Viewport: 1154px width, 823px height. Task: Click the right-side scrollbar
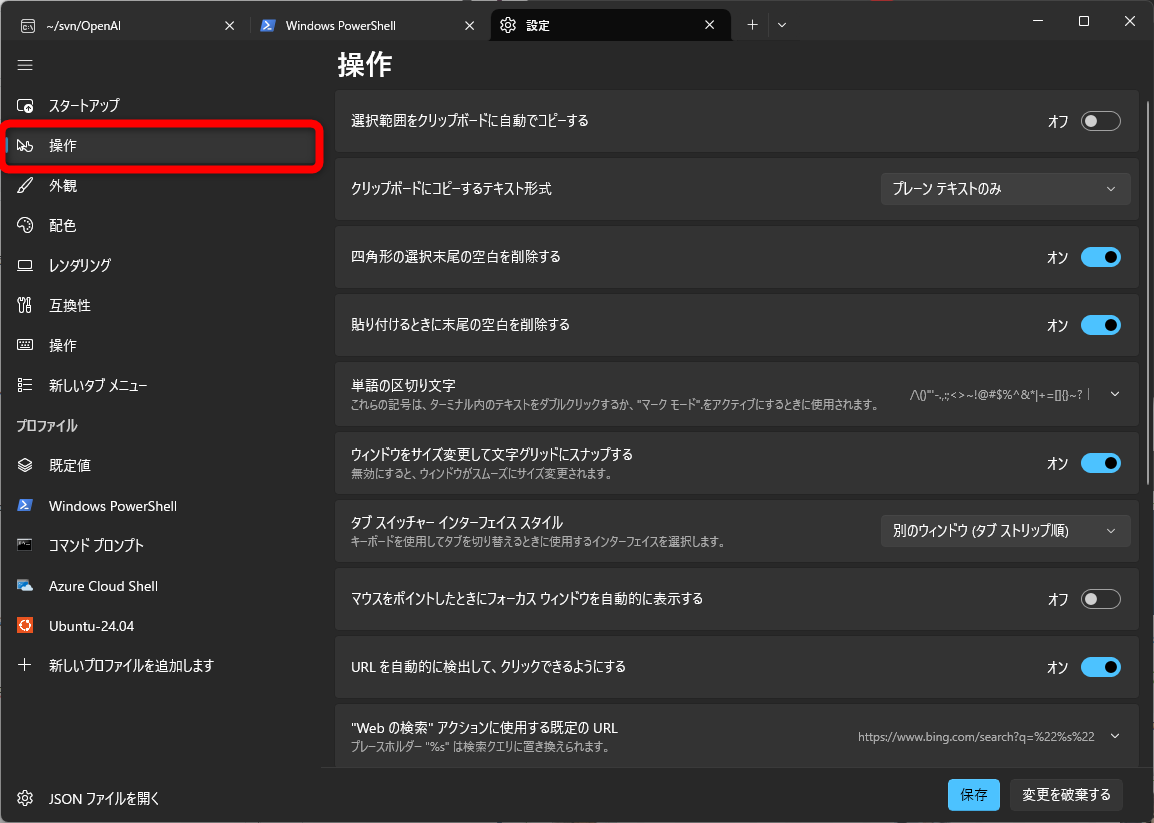click(x=1146, y=300)
